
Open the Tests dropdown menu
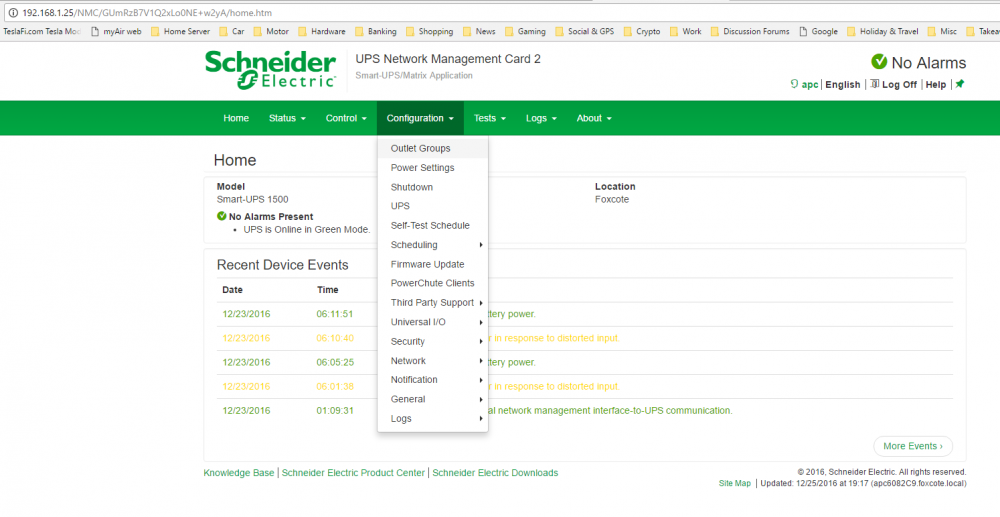pyautogui.click(x=490, y=118)
